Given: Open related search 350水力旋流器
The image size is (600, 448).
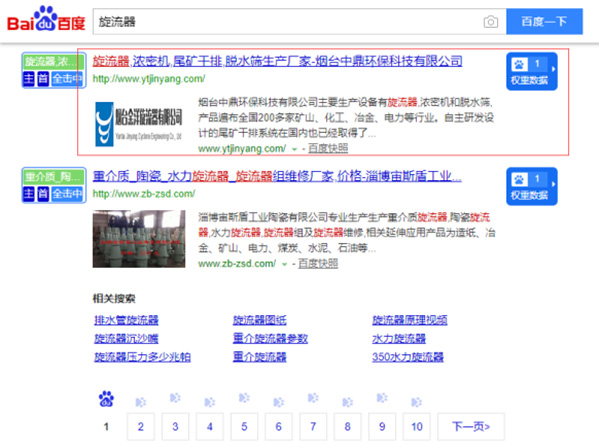Looking at the screenshot, I should click(408, 357).
